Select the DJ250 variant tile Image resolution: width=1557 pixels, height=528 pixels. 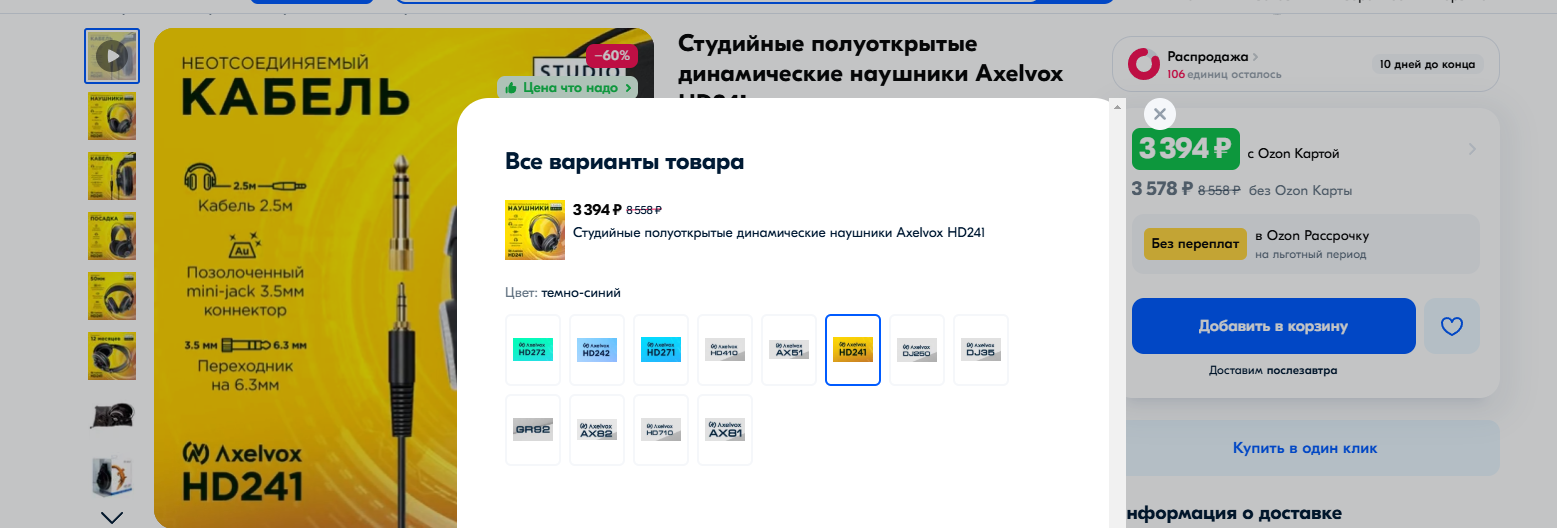[x=917, y=350]
